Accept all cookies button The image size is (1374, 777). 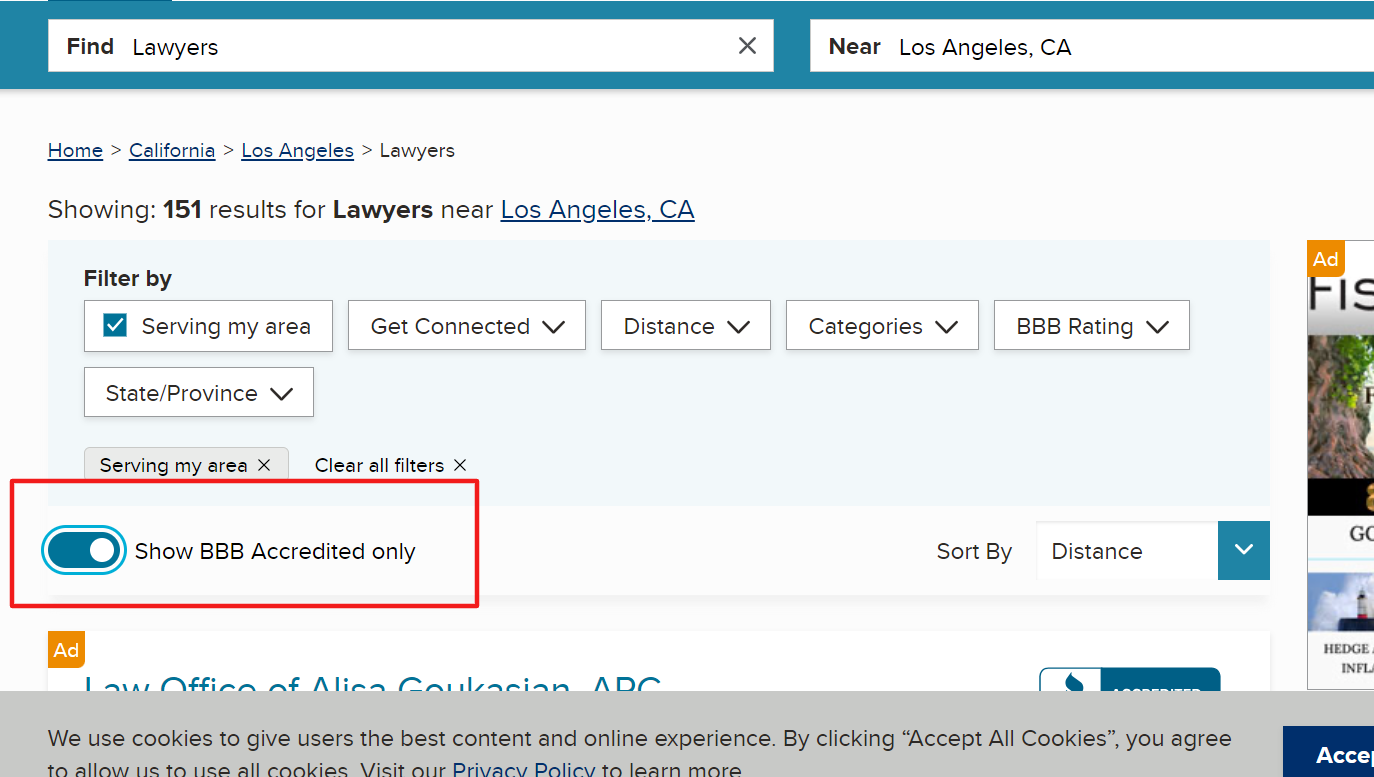pyautogui.click(x=1328, y=752)
